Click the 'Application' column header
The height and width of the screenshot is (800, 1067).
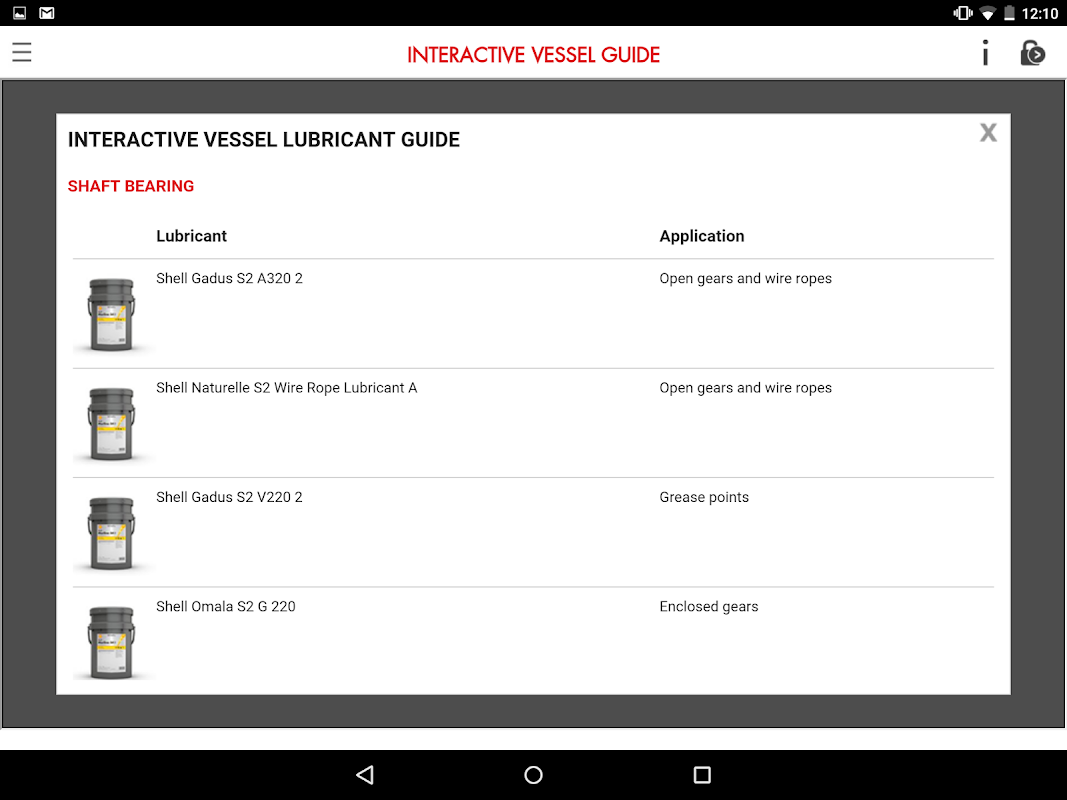click(x=702, y=236)
